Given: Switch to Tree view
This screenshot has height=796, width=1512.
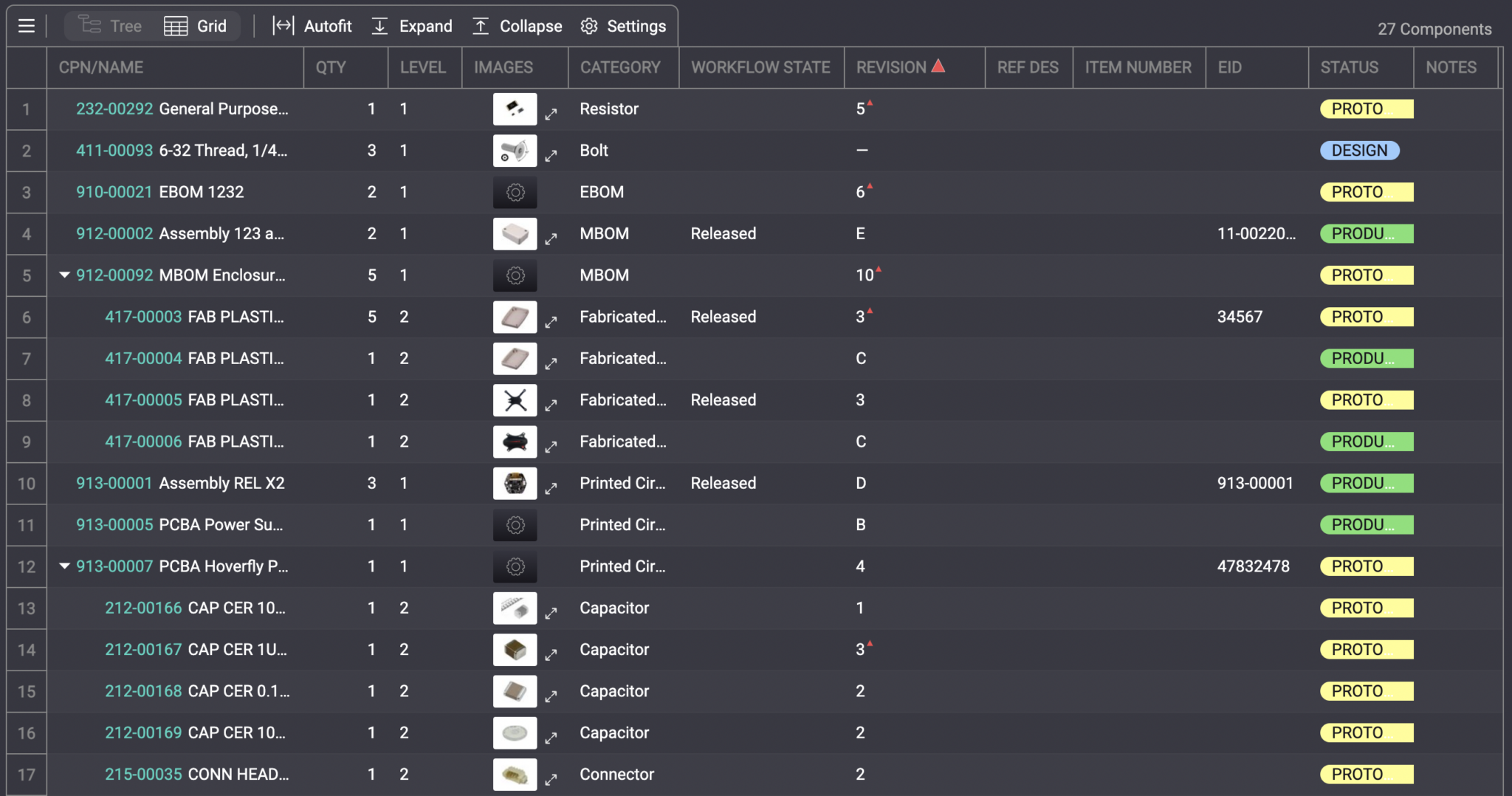Looking at the screenshot, I should [111, 27].
